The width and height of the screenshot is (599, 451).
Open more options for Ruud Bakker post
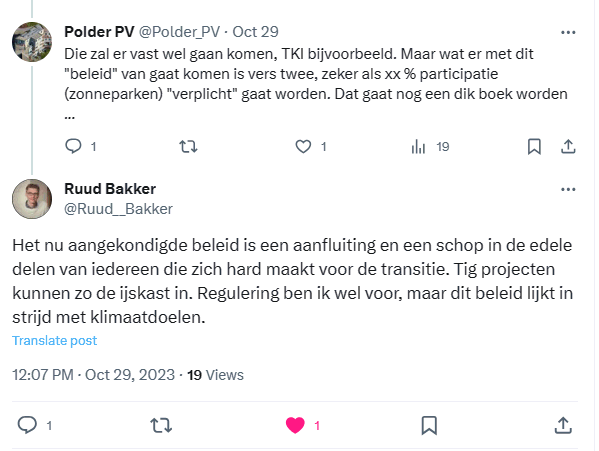(x=568, y=189)
